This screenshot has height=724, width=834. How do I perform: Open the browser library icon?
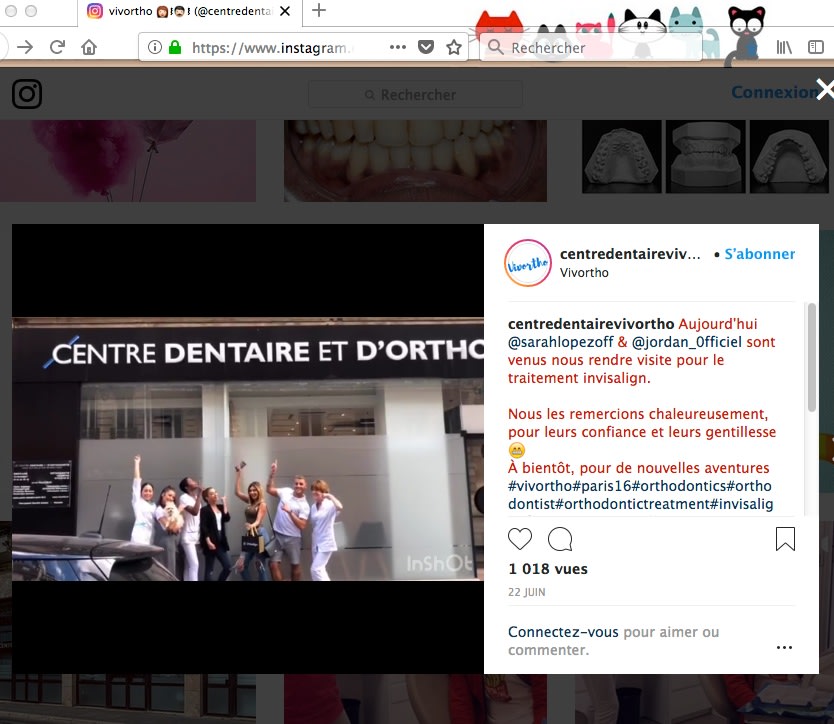pyautogui.click(x=784, y=47)
